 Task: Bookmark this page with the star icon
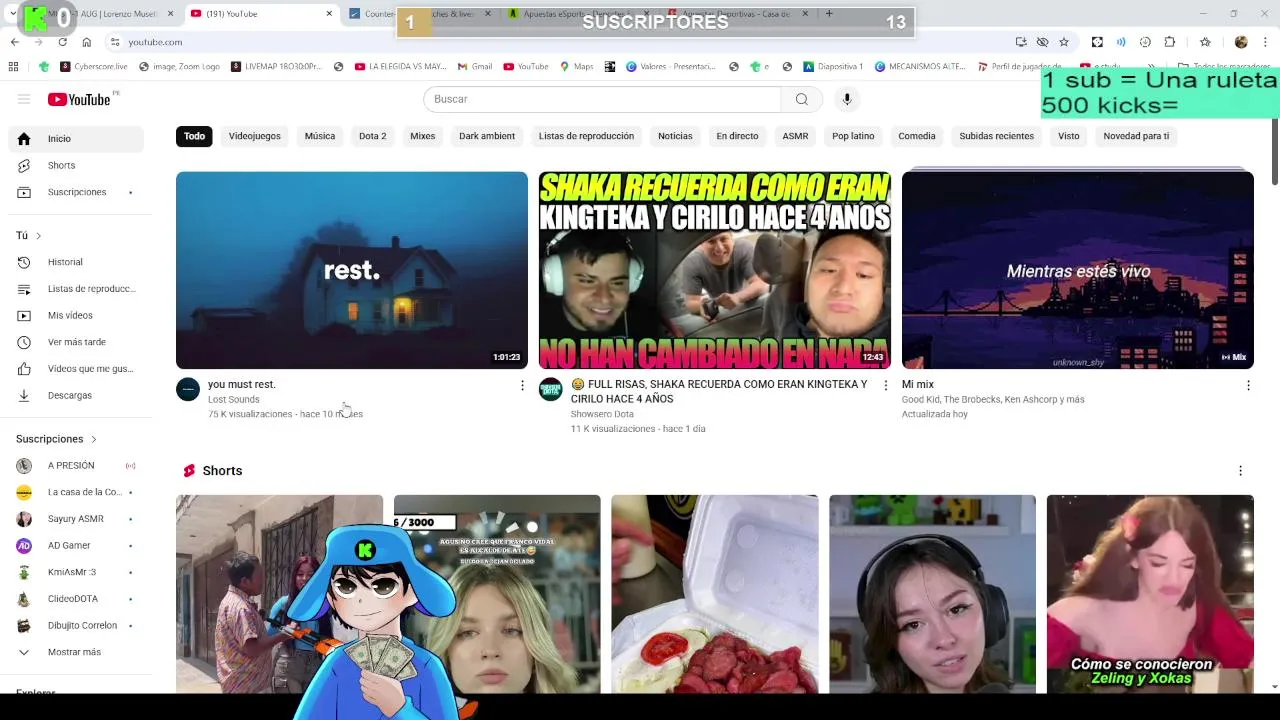(x=1064, y=42)
